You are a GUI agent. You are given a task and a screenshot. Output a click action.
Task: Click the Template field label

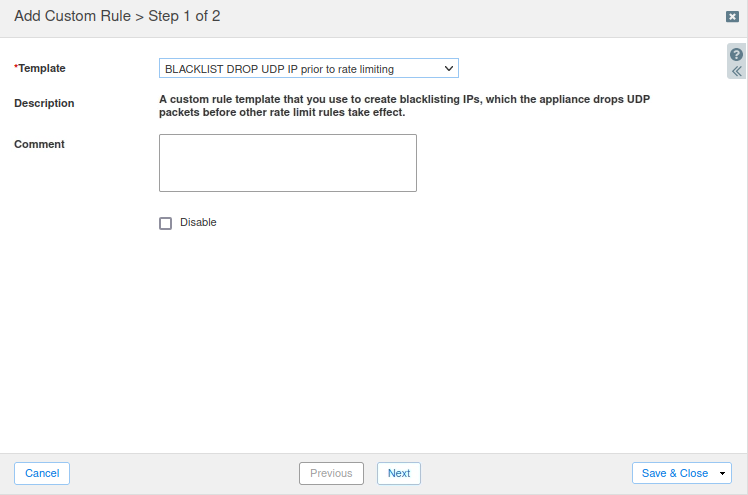coord(42,68)
